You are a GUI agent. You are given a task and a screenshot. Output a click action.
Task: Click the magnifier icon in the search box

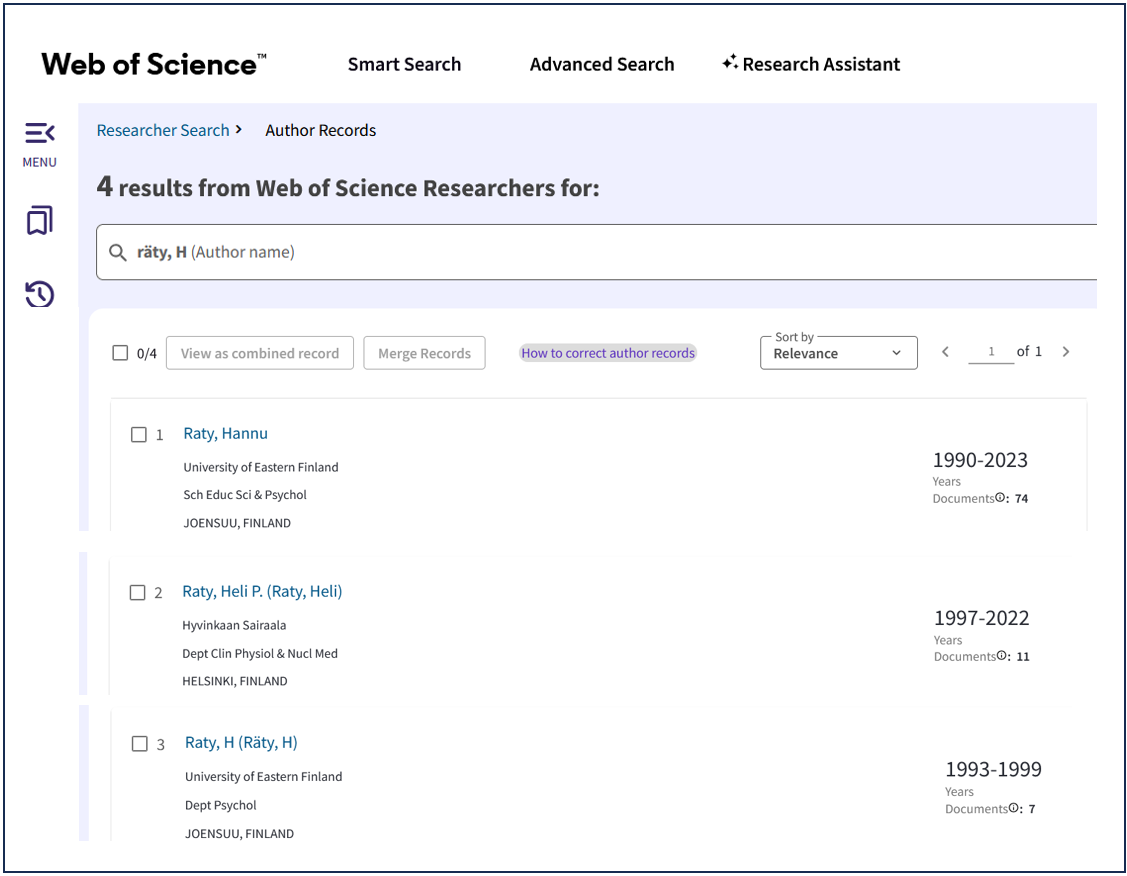coord(118,252)
